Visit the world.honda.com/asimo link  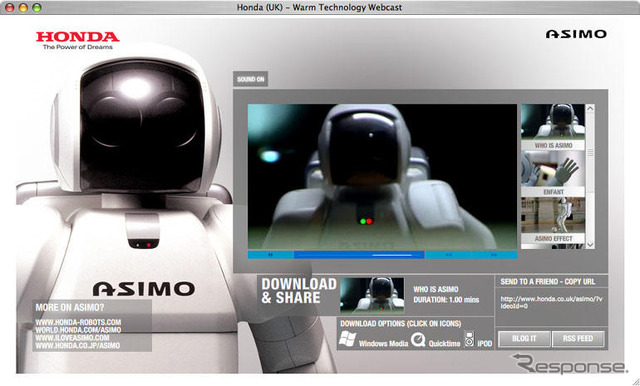[x=78, y=330]
